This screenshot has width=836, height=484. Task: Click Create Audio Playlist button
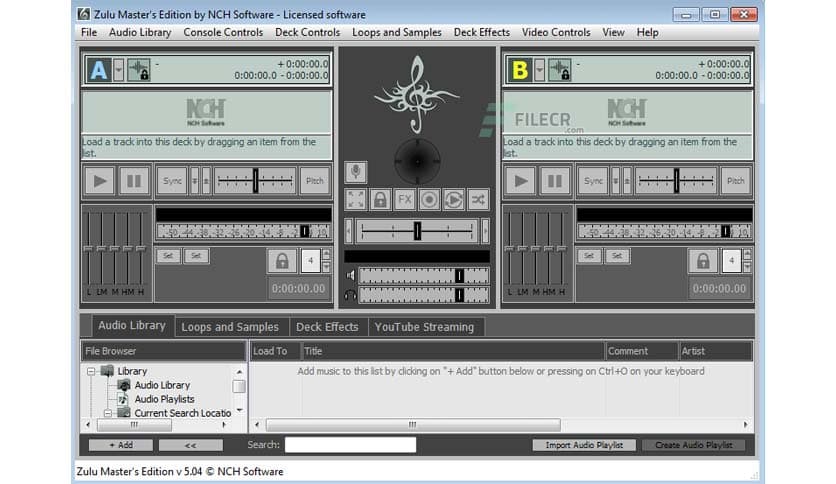(693, 445)
